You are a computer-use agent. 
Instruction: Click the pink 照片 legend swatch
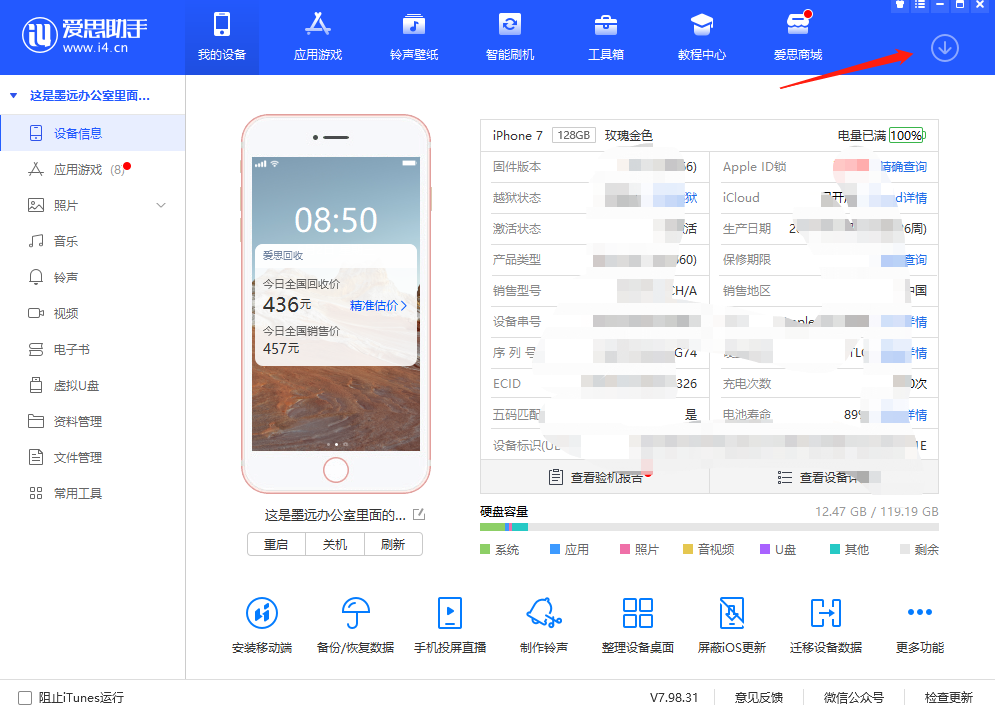point(625,549)
